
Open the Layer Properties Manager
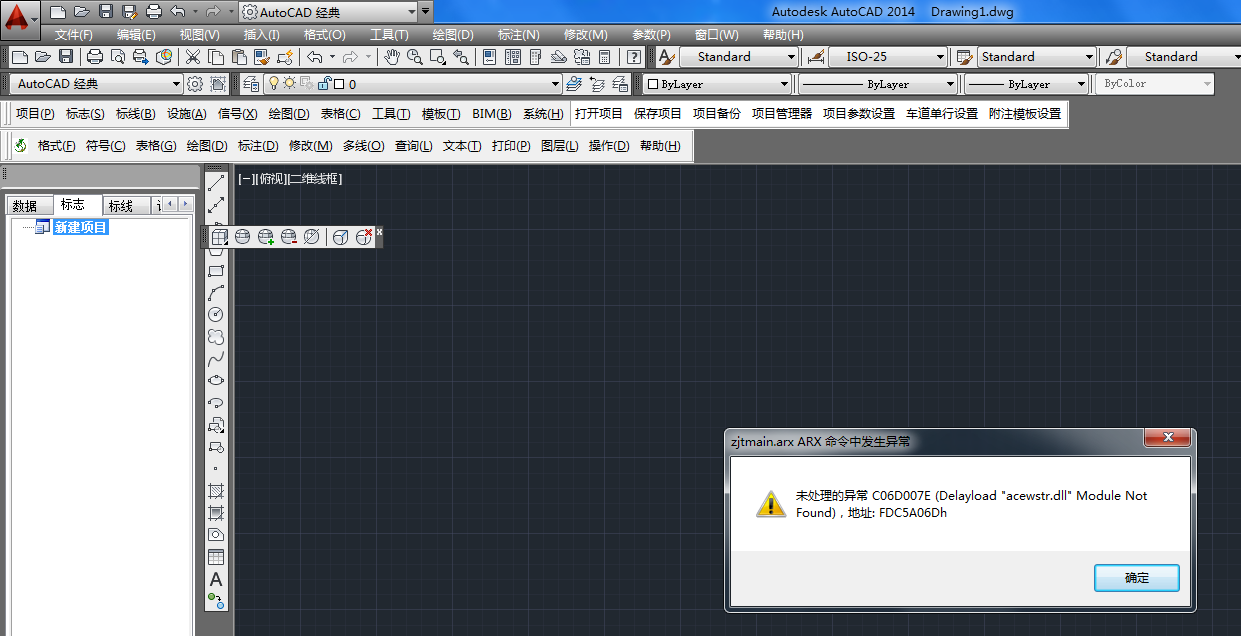[x=250, y=84]
